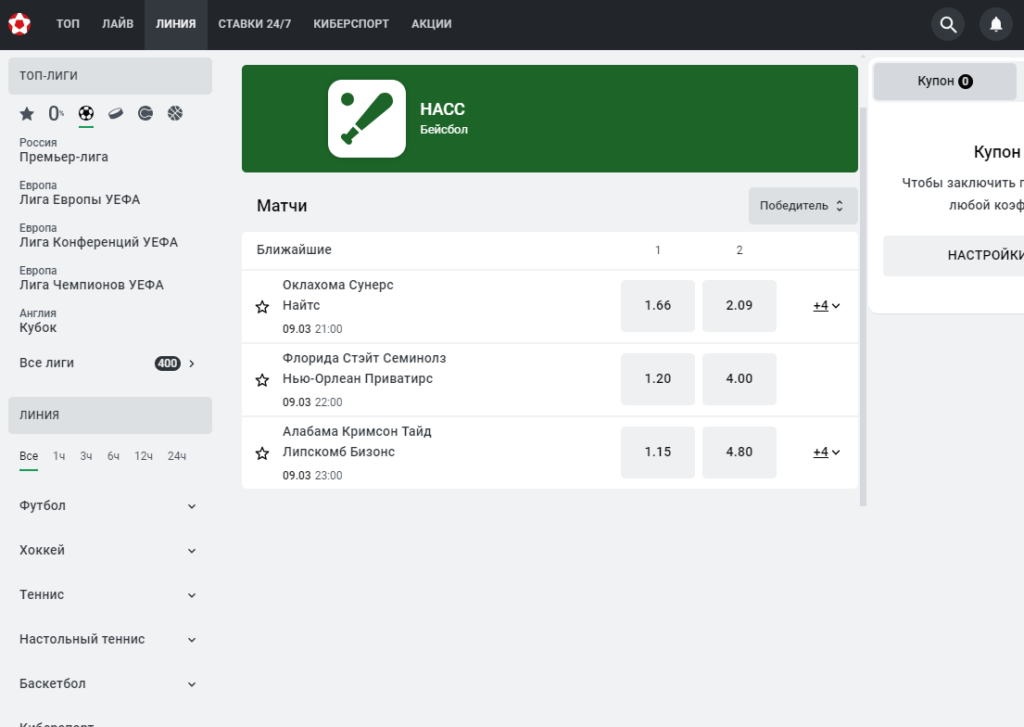Open Россия Премьер-лига league
This screenshot has width=1024, height=727.
pyautogui.click(x=63, y=150)
